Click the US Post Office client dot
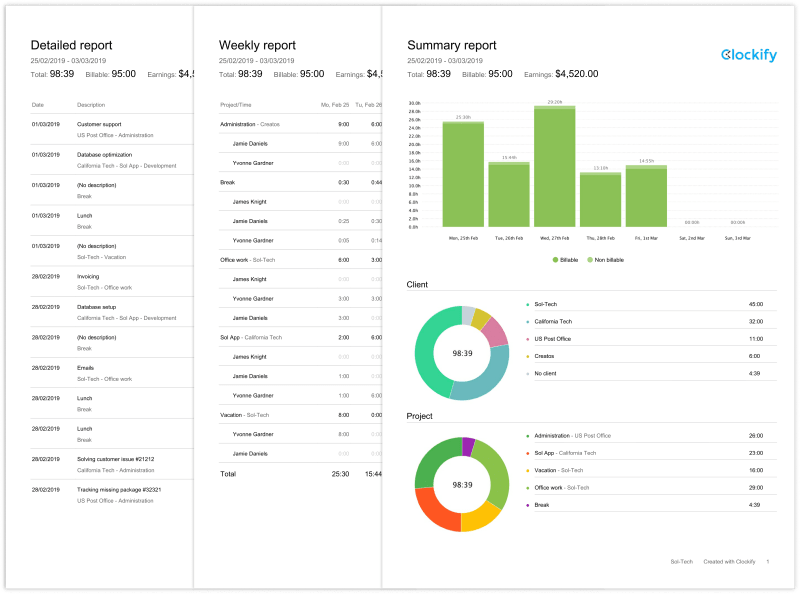 click(x=527, y=339)
